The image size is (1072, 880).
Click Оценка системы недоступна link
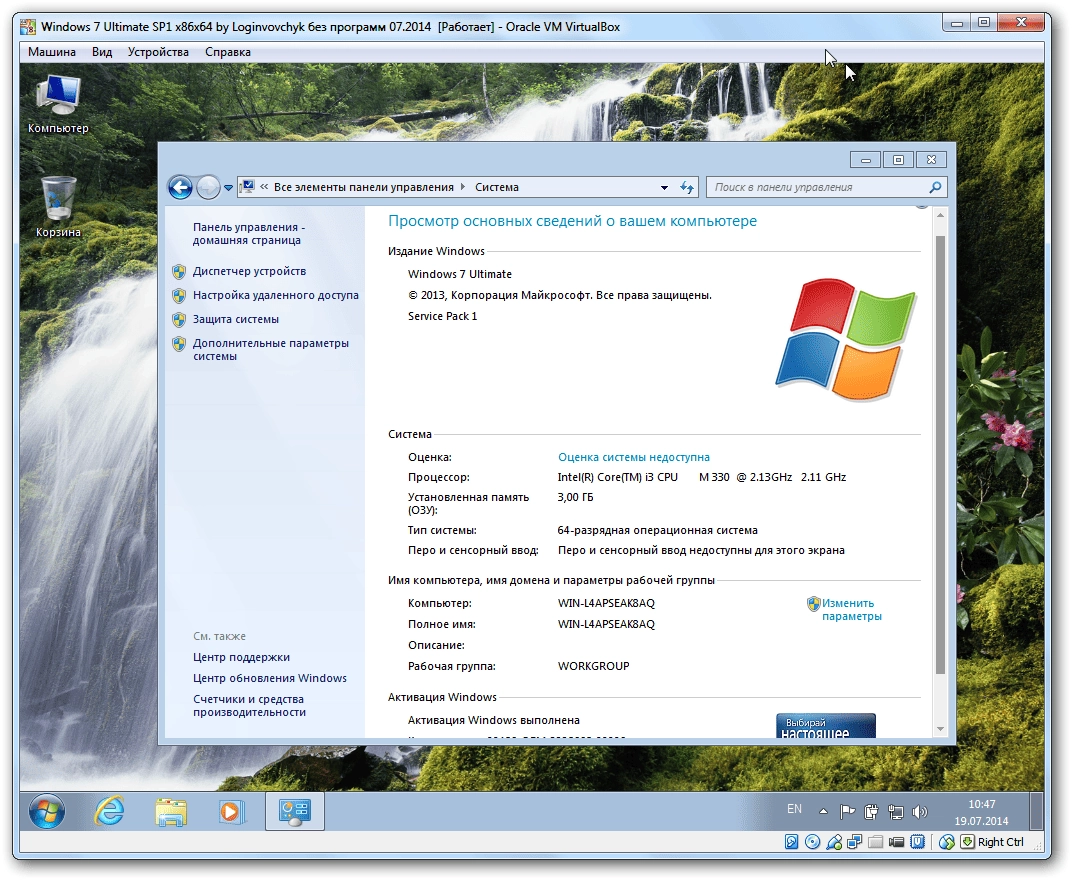(x=634, y=457)
